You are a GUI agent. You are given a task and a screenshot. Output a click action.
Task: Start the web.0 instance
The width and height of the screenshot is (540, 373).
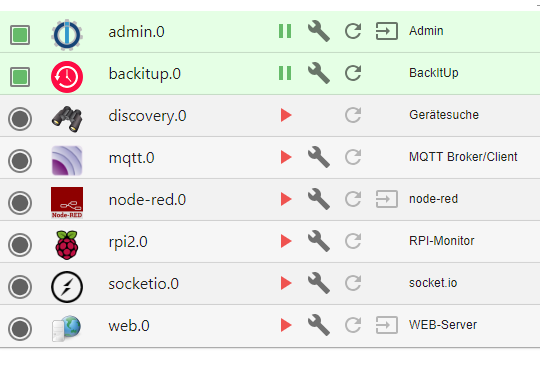[286, 325]
